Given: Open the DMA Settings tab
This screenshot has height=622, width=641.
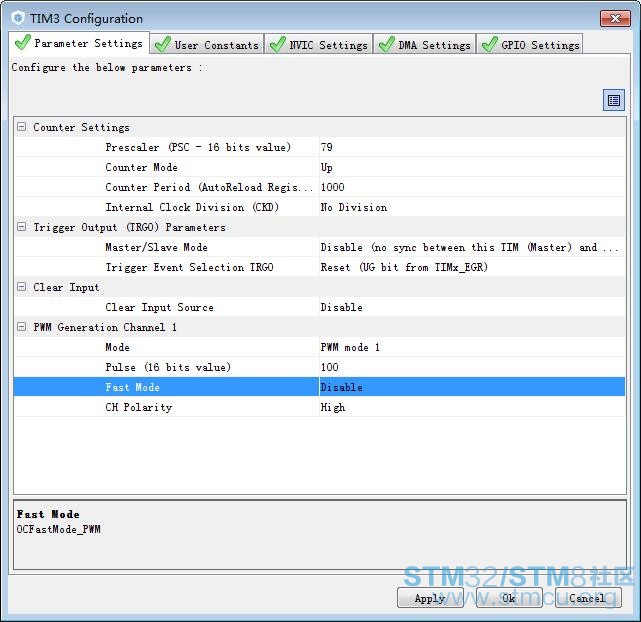Looking at the screenshot, I should click(x=425, y=45).
